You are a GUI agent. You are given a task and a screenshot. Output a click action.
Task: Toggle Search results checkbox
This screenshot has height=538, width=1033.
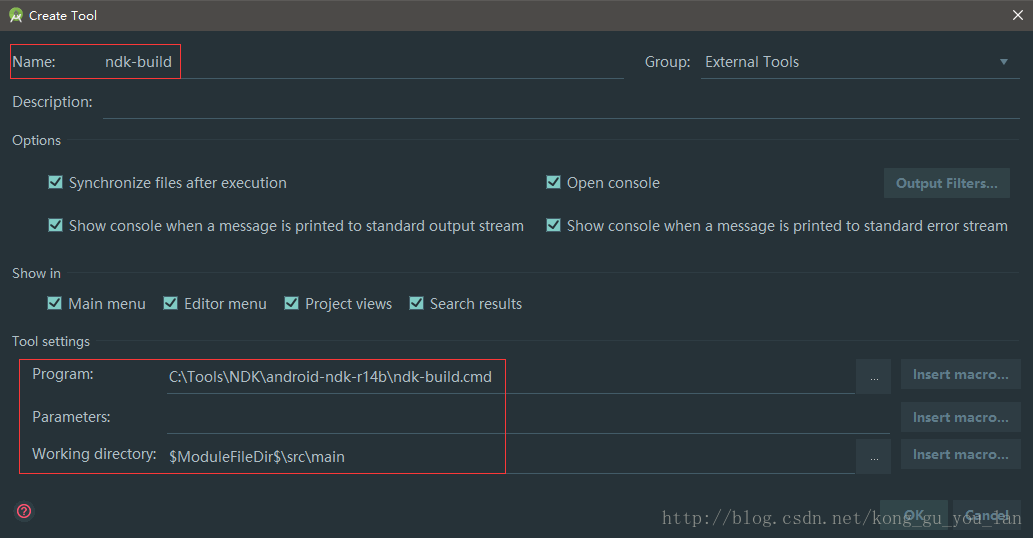(x=416, y=303)
